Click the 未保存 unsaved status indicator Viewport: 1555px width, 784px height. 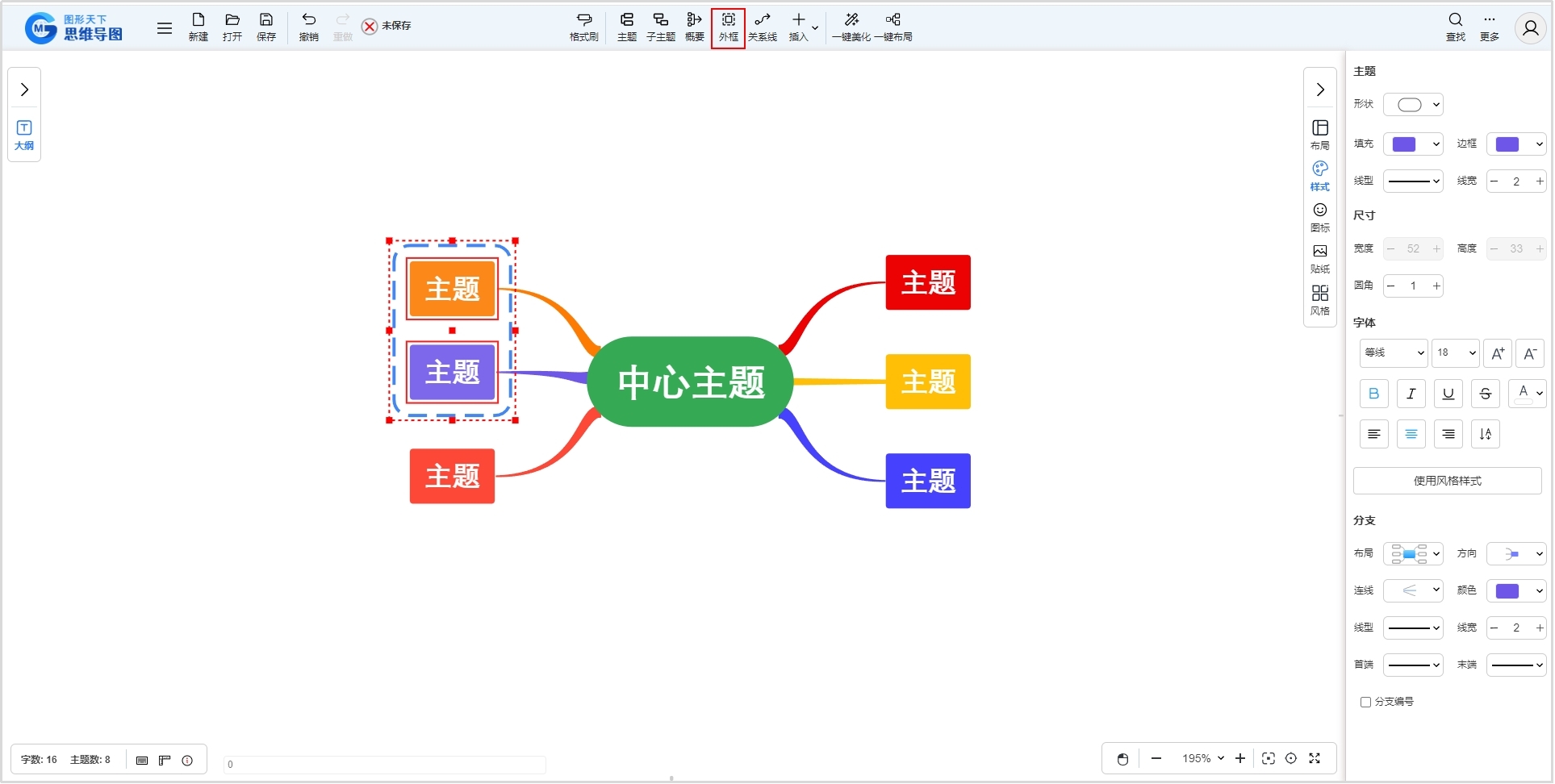point(387,26)
